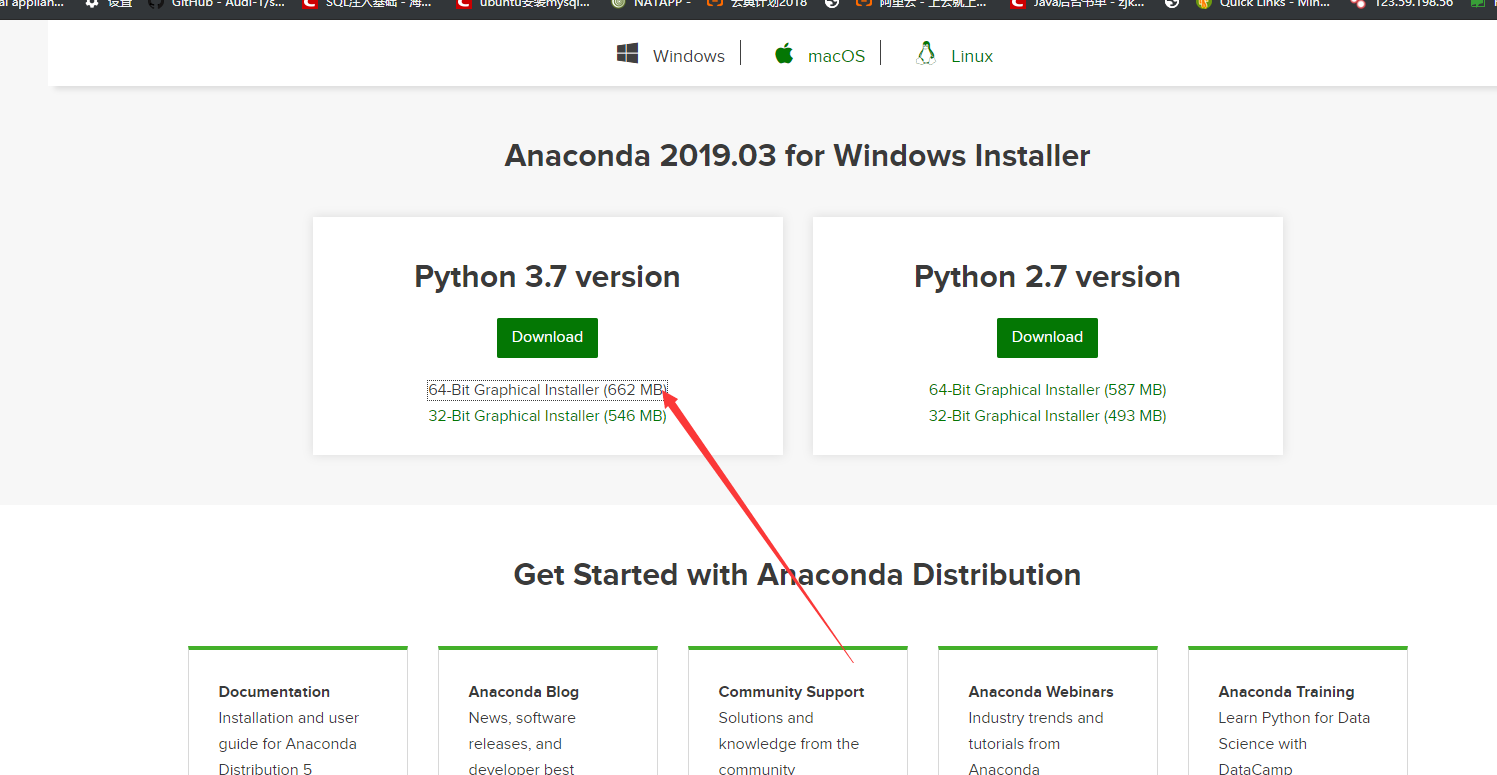Open the 'ubuntu安装mysql' bookmark
The height and width of the screenshot is (775, 1497).
523,4
